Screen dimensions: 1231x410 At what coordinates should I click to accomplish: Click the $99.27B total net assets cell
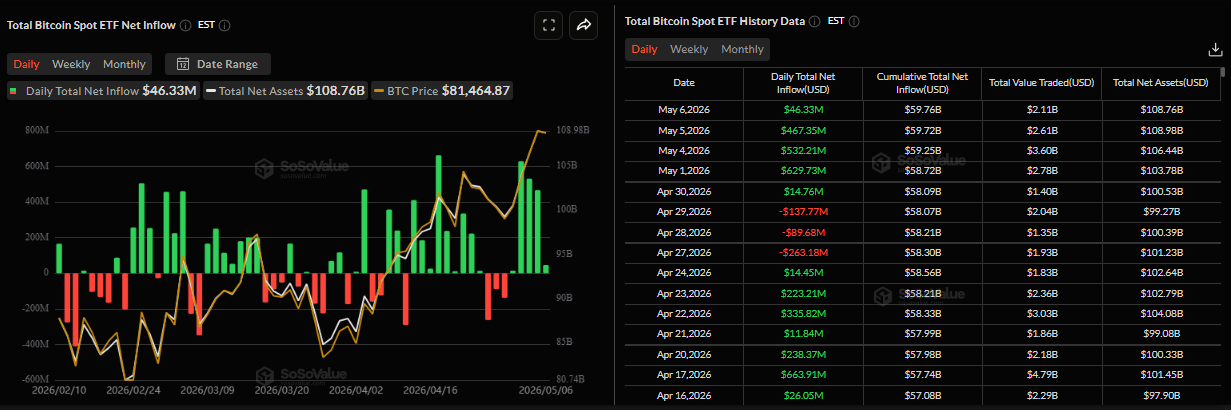pos(1161,212)
